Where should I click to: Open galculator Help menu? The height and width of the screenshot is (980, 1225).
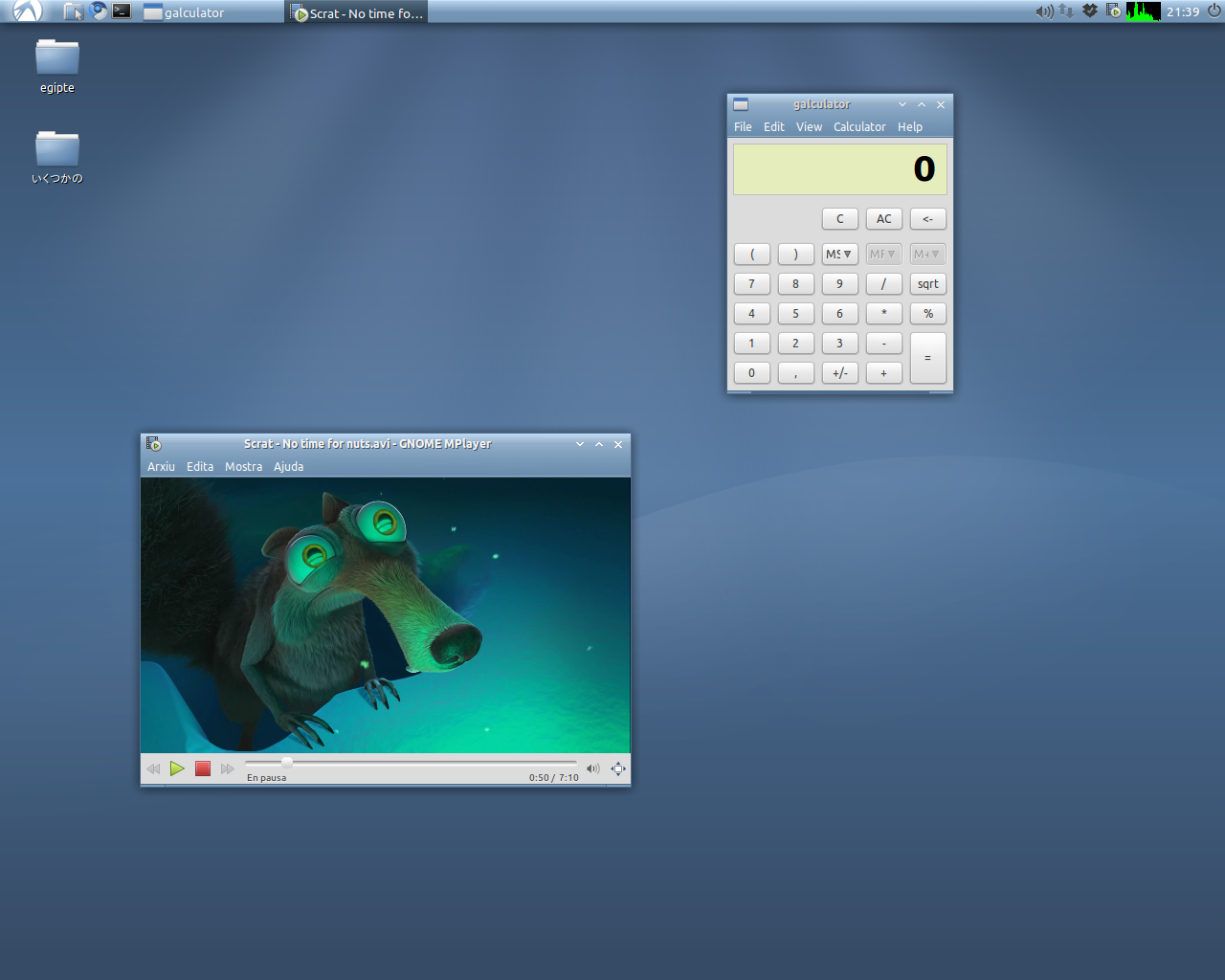[x=910, y=126]
